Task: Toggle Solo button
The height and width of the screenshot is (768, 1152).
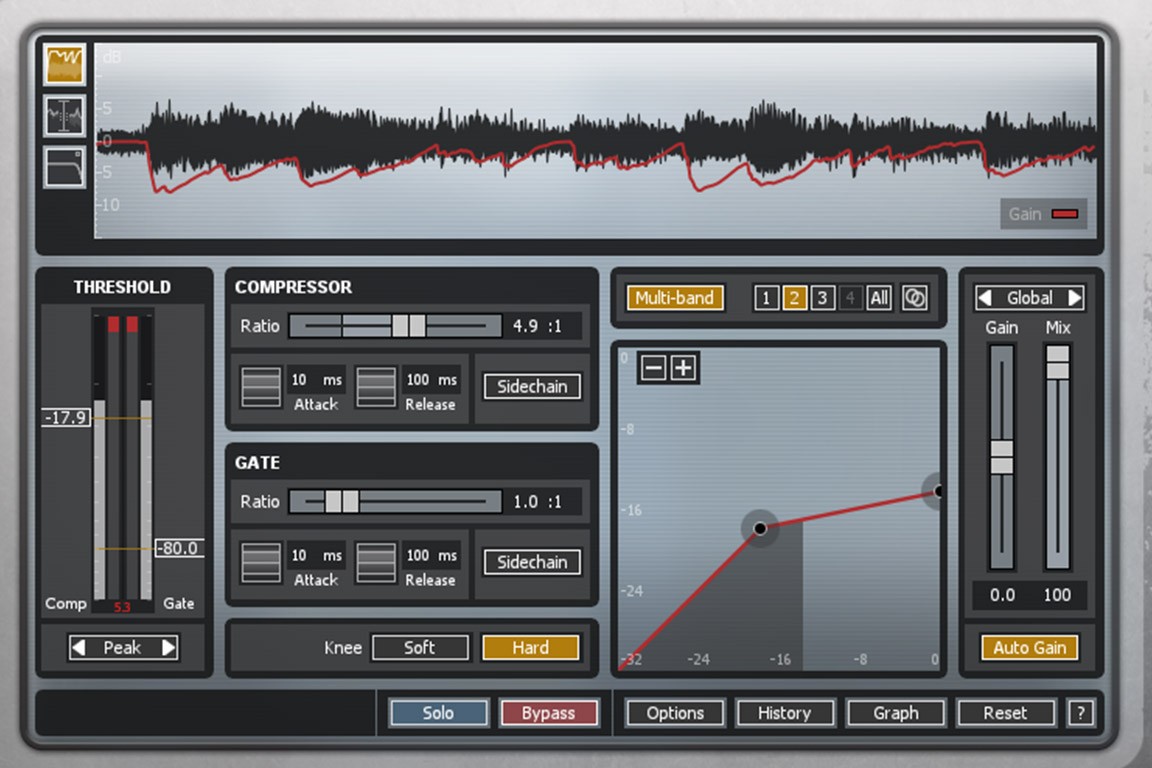Action: [x=438, y=713]
